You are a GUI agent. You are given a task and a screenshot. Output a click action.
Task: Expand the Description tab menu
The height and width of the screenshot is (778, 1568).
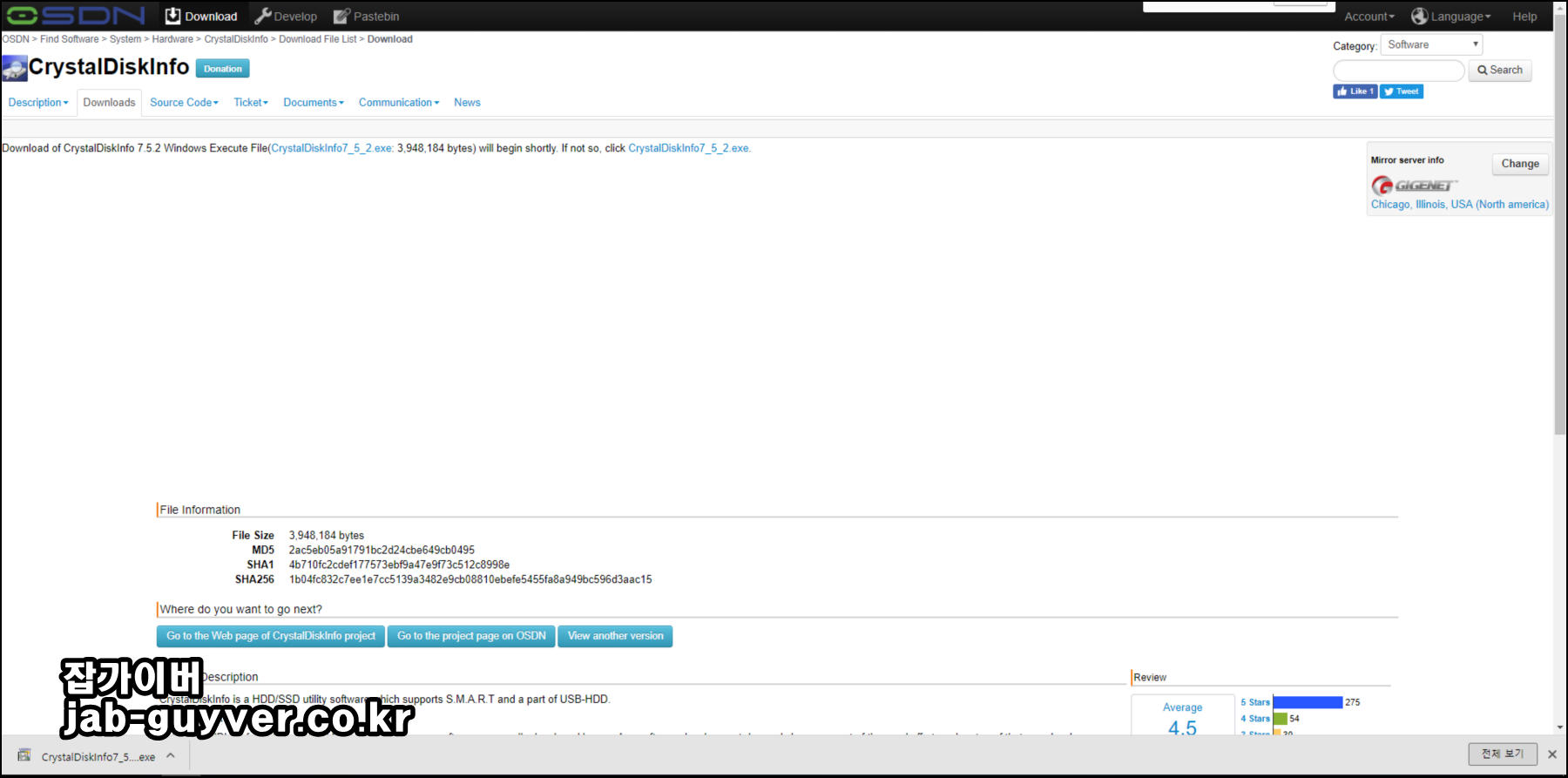point(38,103)
